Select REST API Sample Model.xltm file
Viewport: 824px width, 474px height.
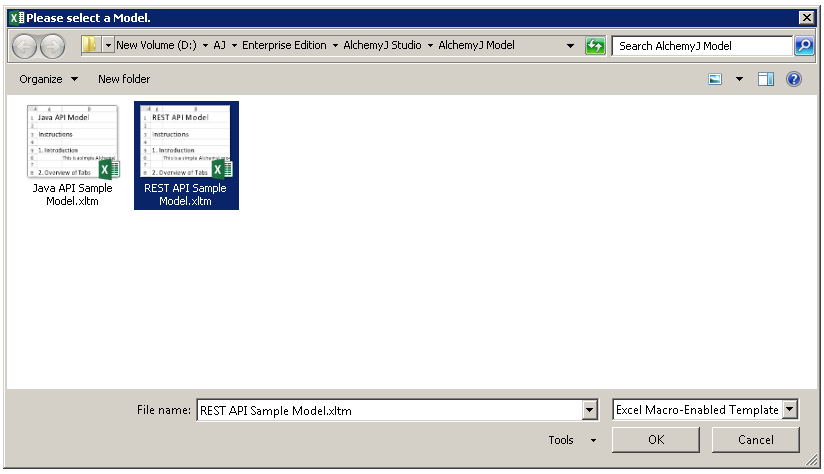186,154
